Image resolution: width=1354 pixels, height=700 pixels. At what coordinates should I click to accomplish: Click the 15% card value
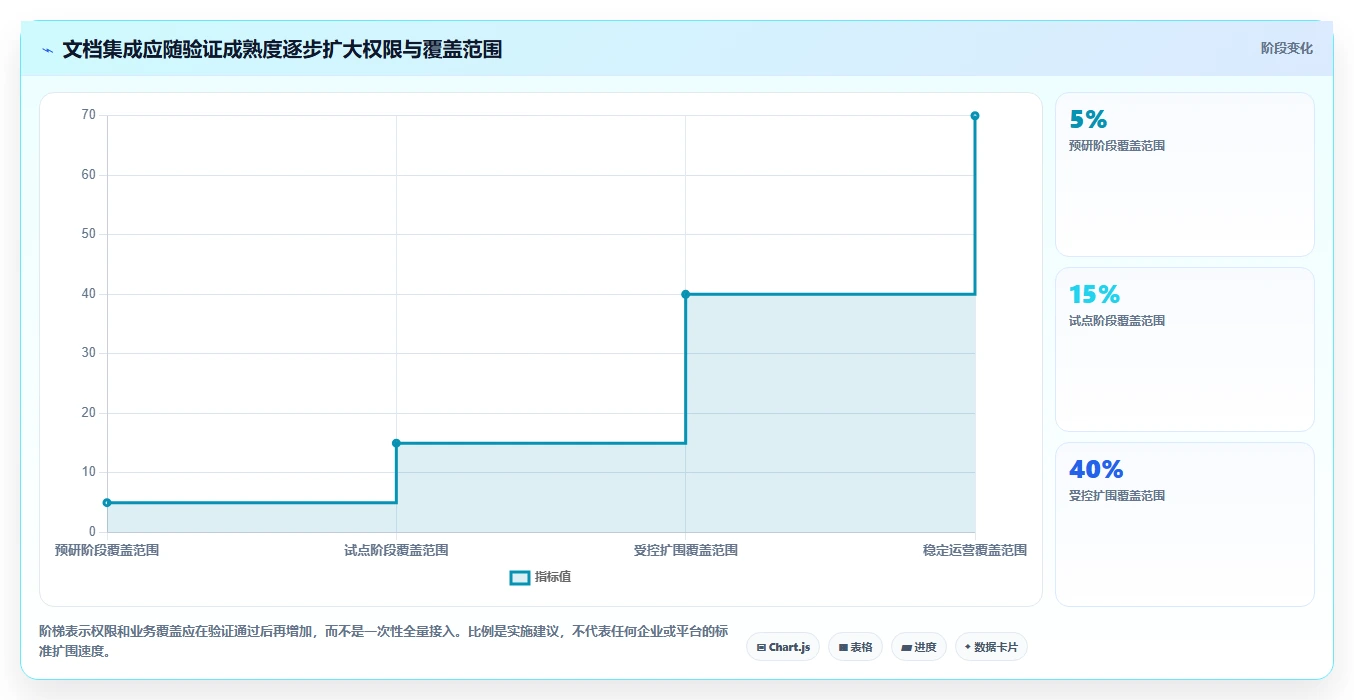[1094, 295]
